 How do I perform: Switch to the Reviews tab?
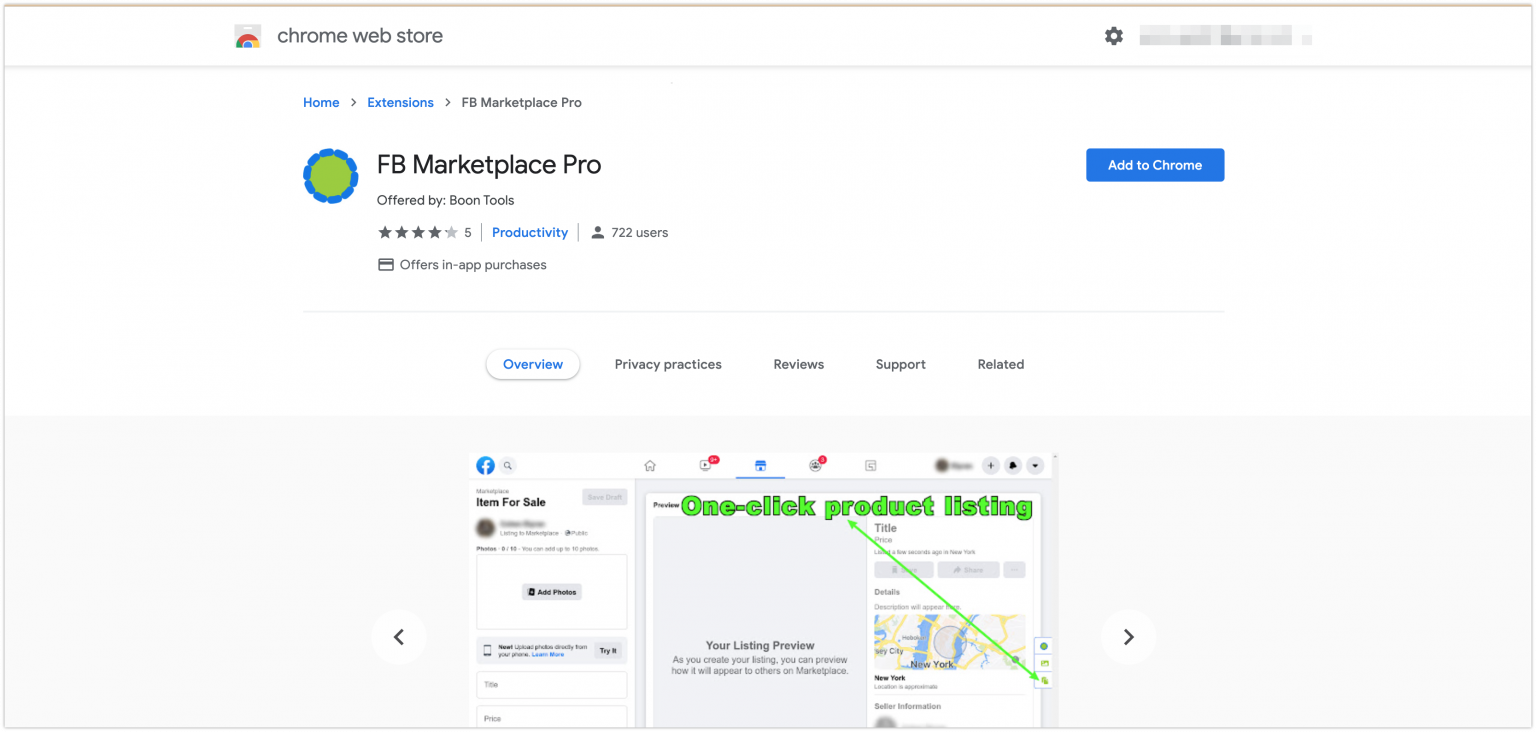click(799, 364)
